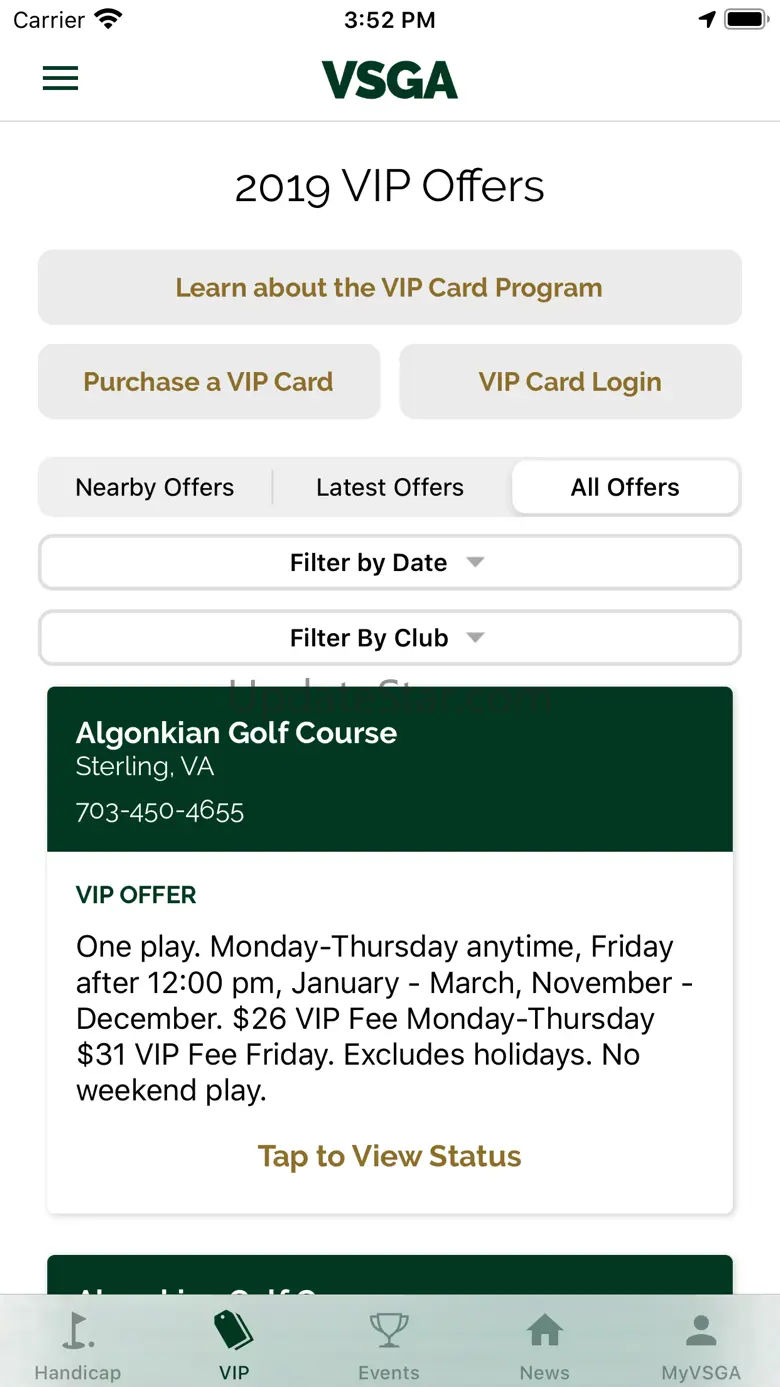
Task: Go to News home icon
Action: [x=545, y=1330]
